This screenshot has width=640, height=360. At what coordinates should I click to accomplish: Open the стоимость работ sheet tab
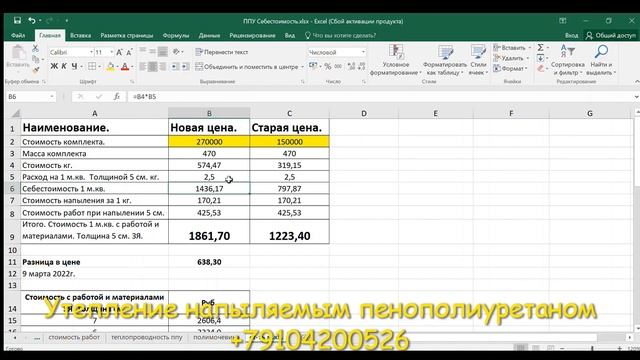[74, 337]
